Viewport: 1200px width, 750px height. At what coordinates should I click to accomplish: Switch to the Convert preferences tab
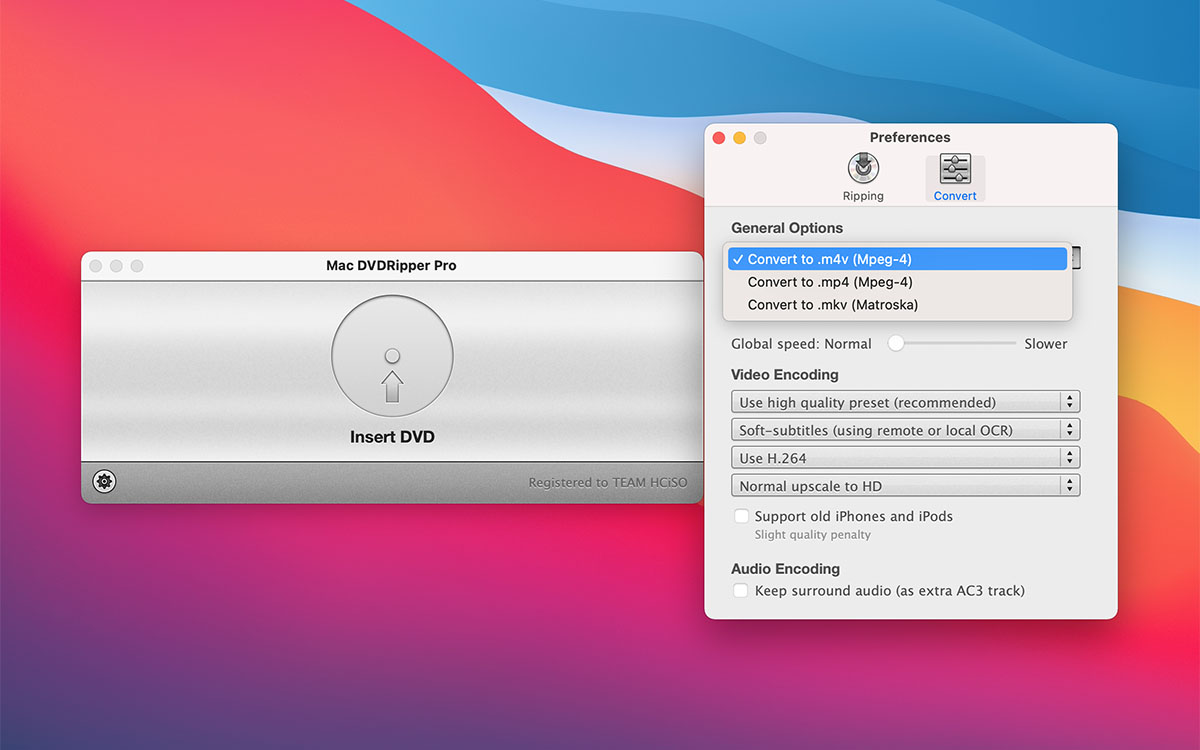[955, 177]
